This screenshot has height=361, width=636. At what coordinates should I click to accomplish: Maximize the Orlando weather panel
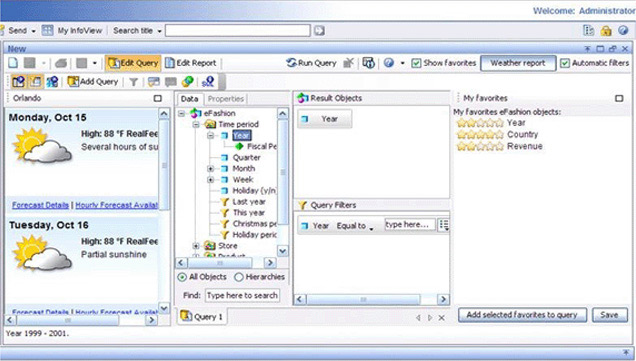(x=158, y=98)
